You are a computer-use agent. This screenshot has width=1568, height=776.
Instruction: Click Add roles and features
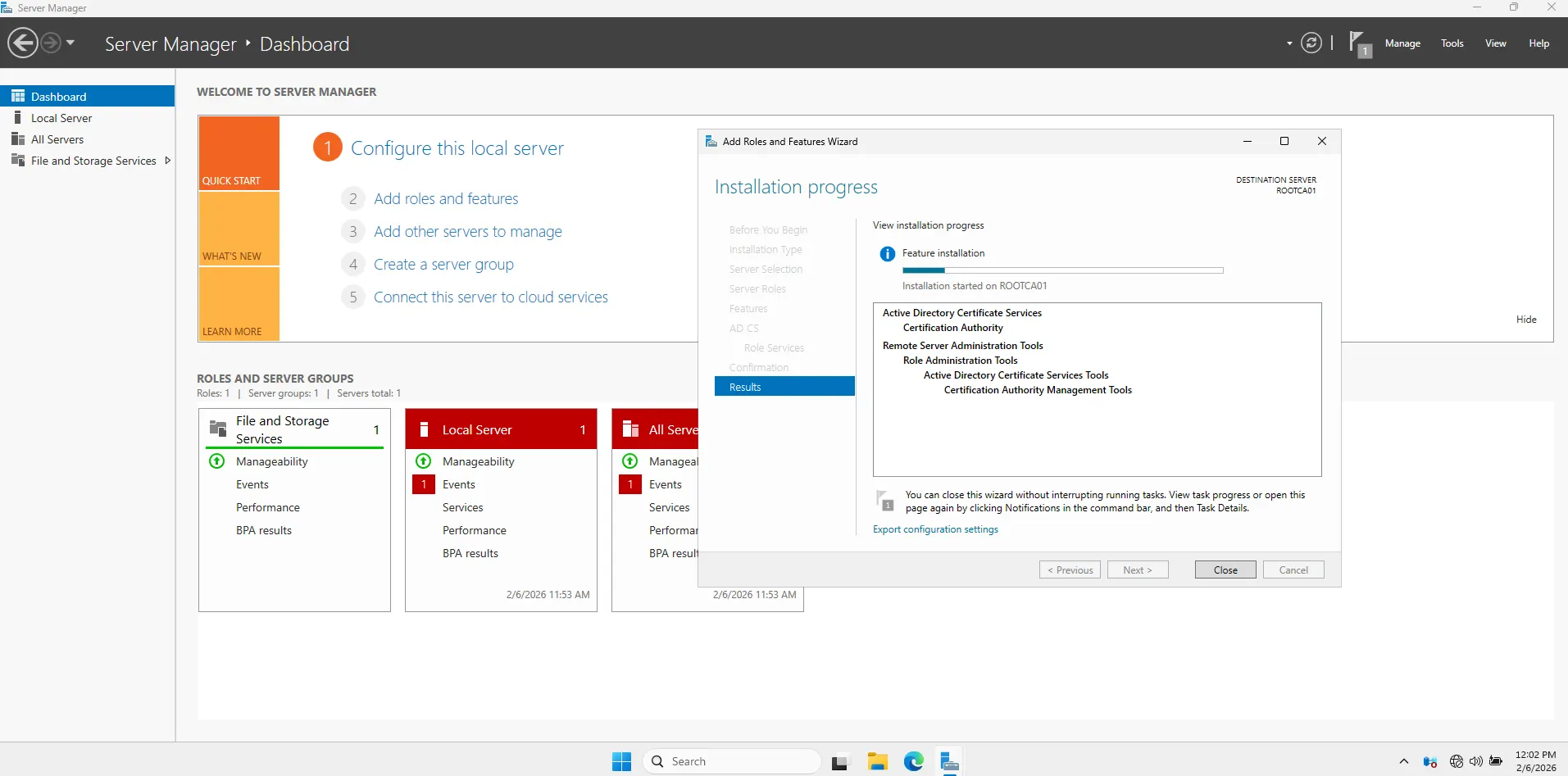pyautogui.click(x=446, y=198)
